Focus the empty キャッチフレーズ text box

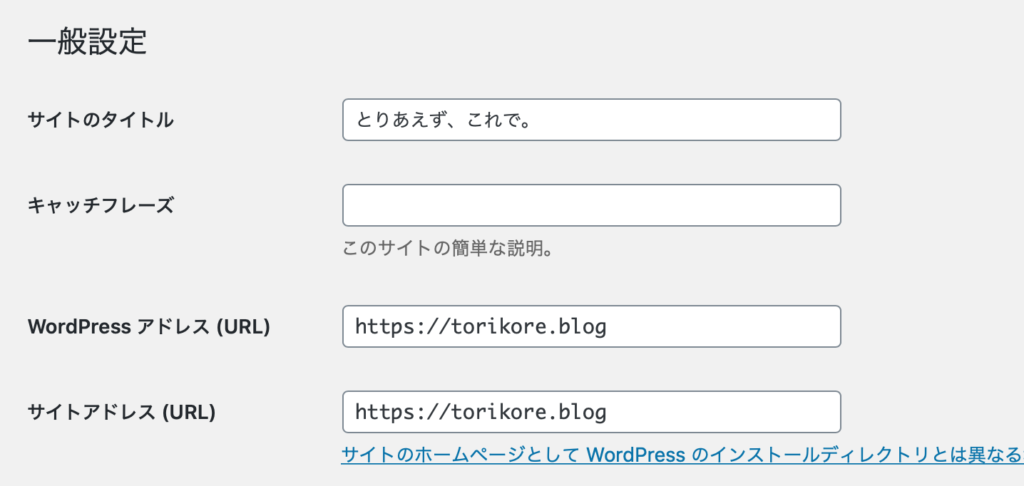pyautogui.click(x=590, y=205)
